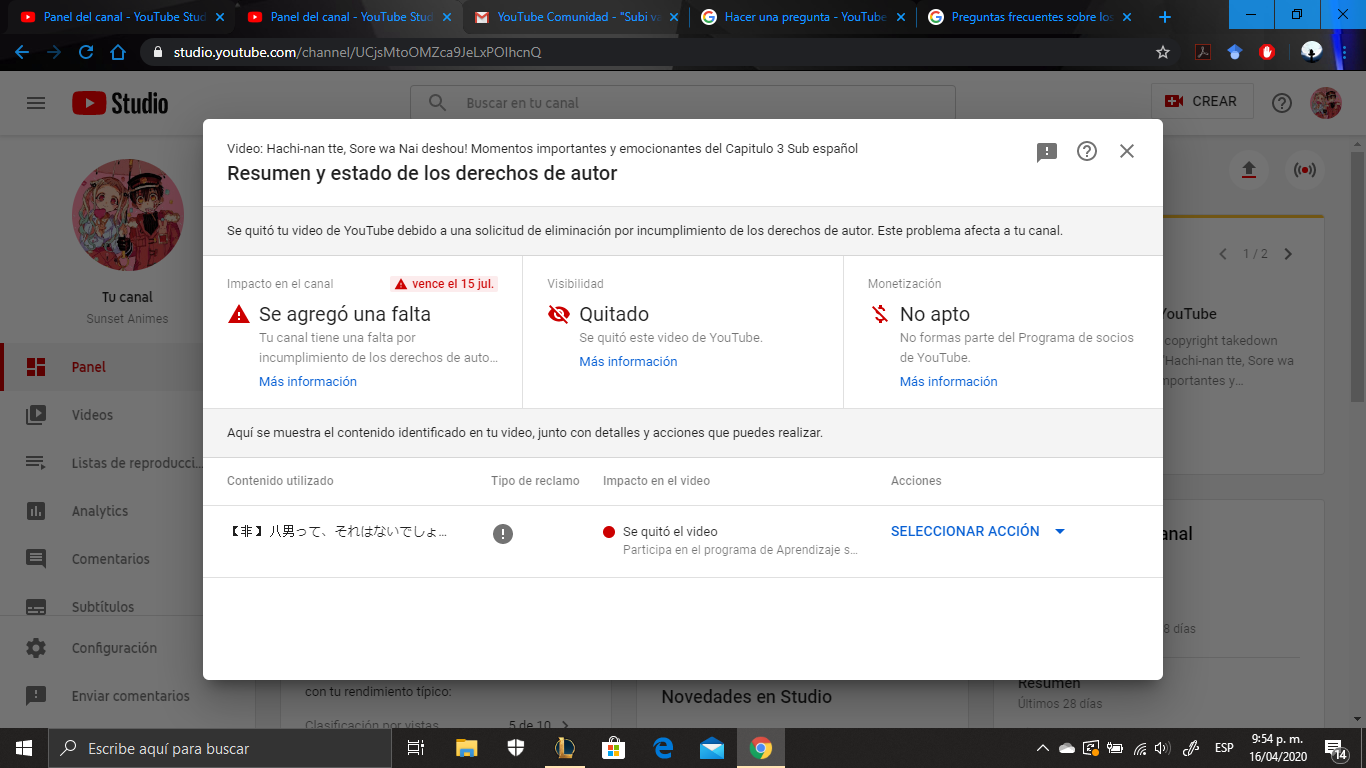Open SELECCIONAR ACCIÓN dropdown
The image size is (1366, 768).
point(978,531)
